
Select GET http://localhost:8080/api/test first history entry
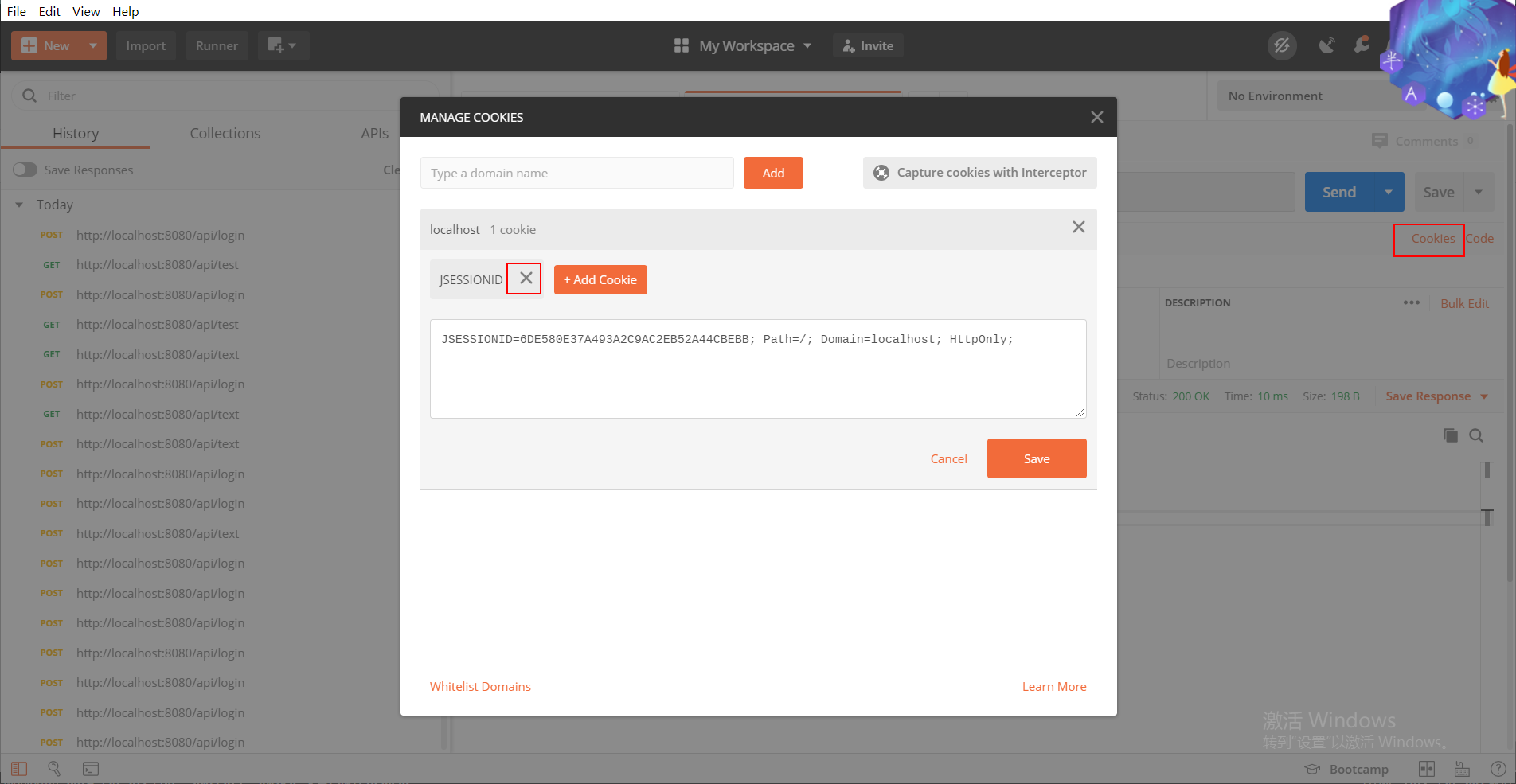(x=157, y=264)
